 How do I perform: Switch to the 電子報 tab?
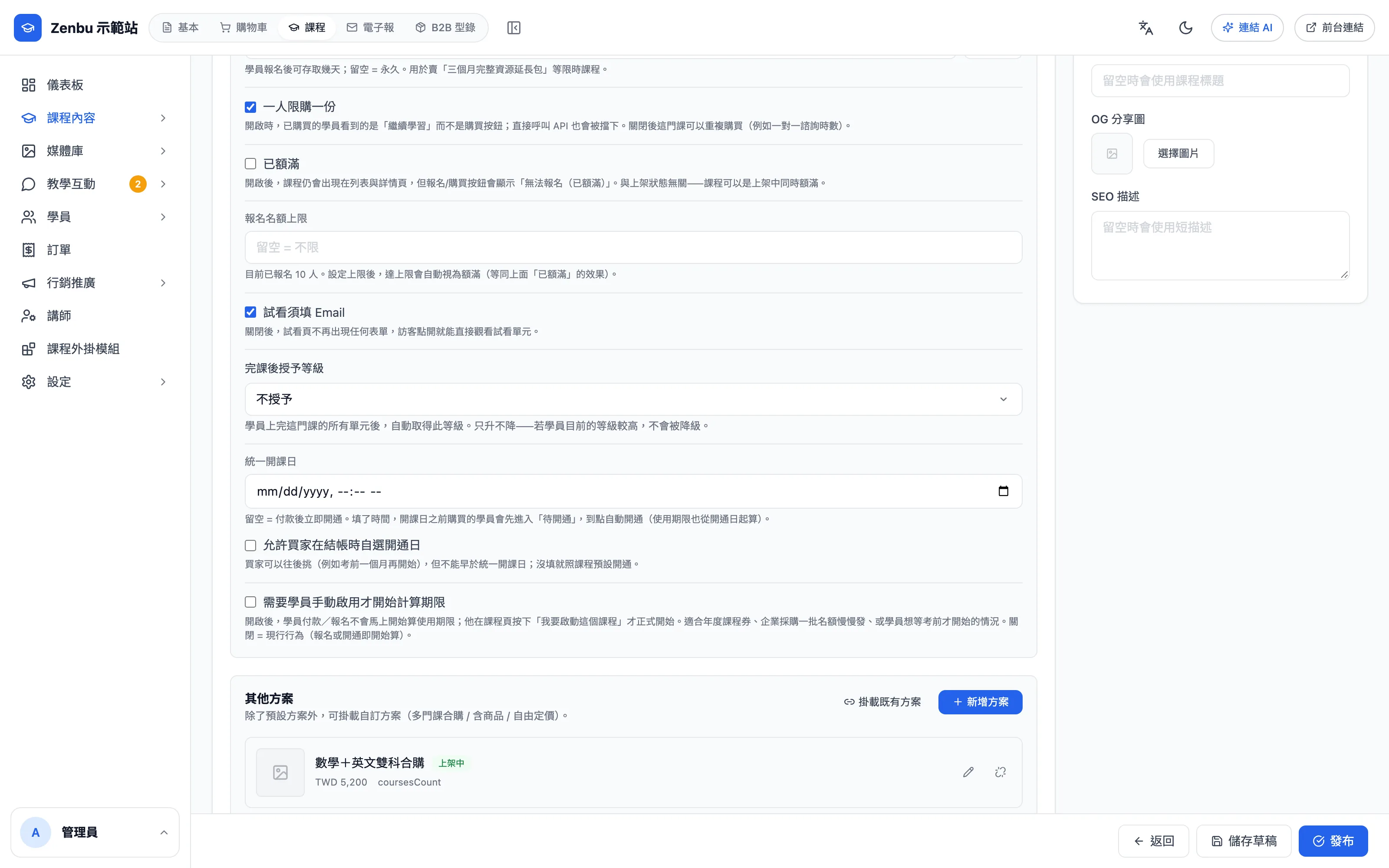tap(370, 27)
